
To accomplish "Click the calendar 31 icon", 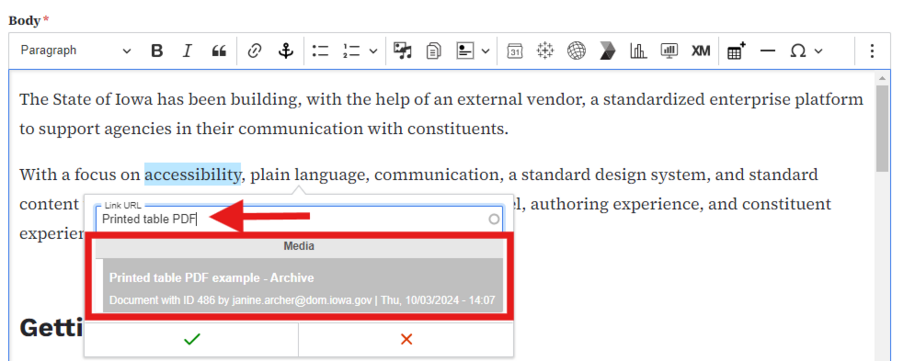I will point(514,51).
